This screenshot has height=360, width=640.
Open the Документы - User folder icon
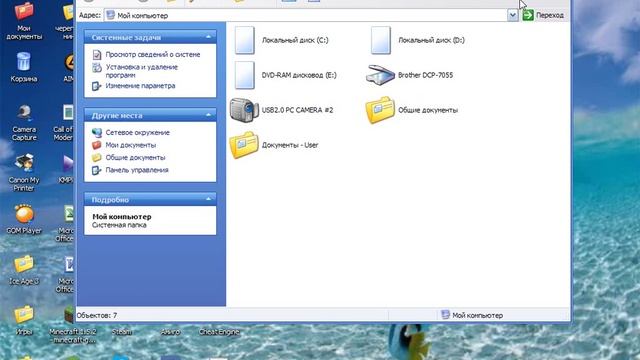[244, 145]
